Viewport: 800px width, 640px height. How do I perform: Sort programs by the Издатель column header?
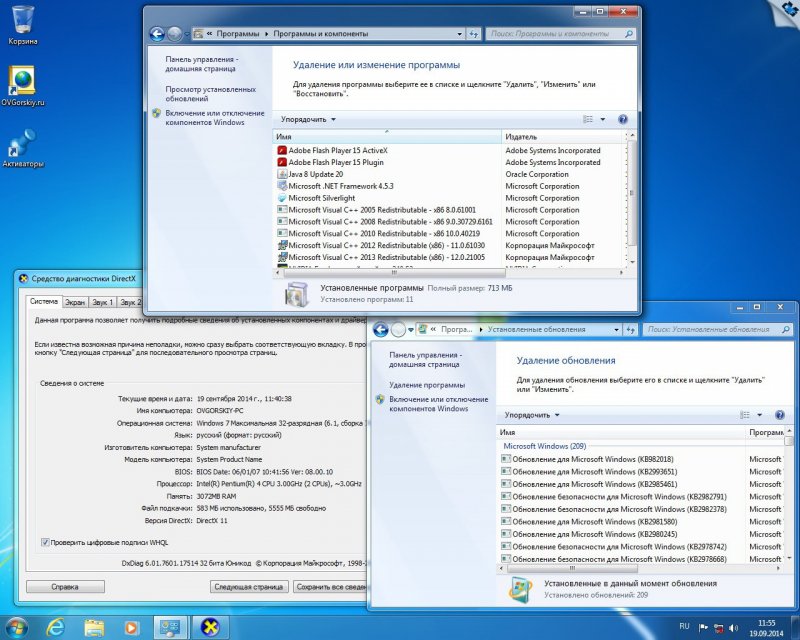click(563, 137)
